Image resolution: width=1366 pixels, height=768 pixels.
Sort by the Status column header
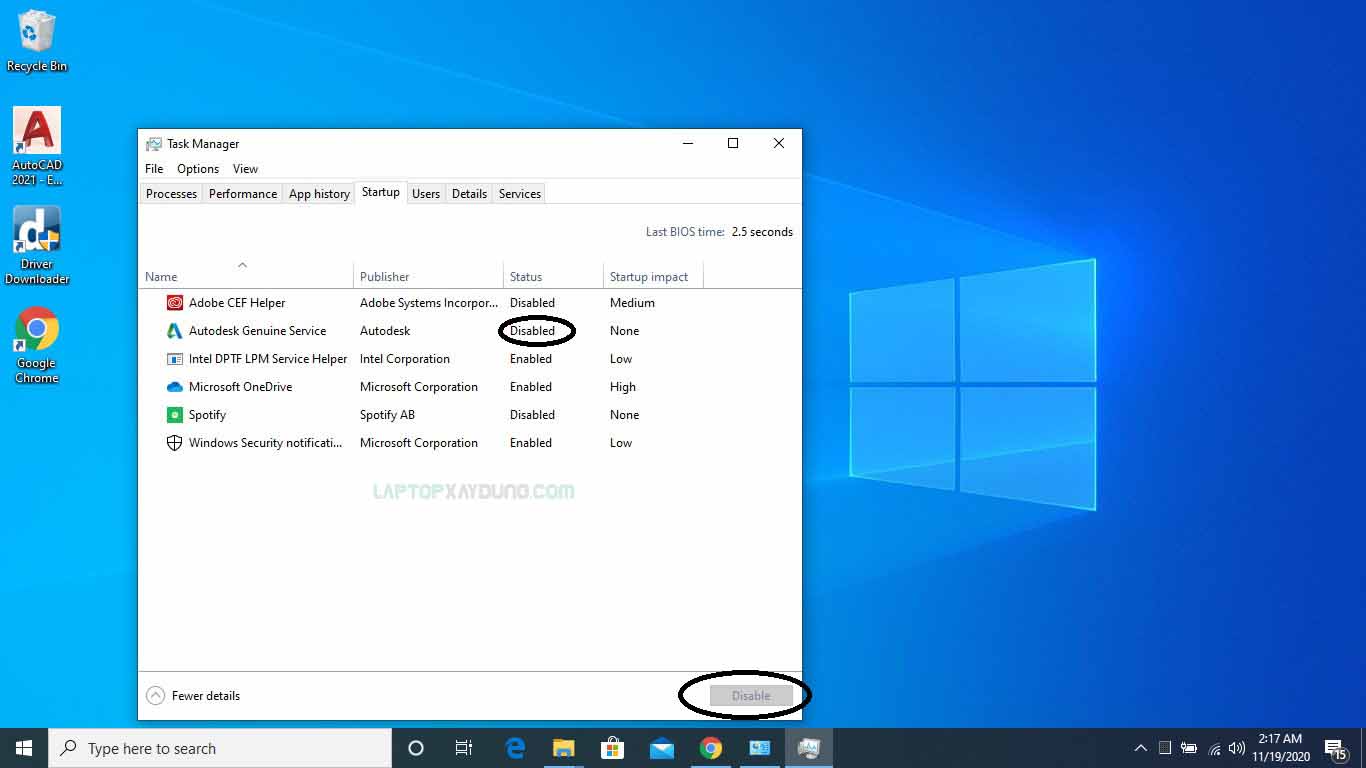click(x=554, y=276)
